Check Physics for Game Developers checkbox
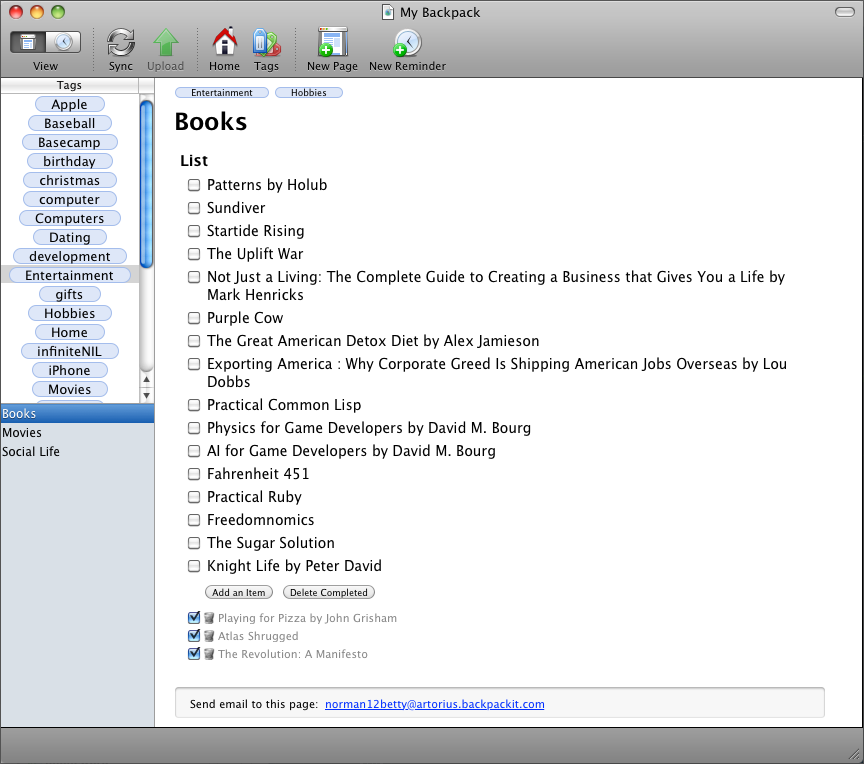 (194, 428)
